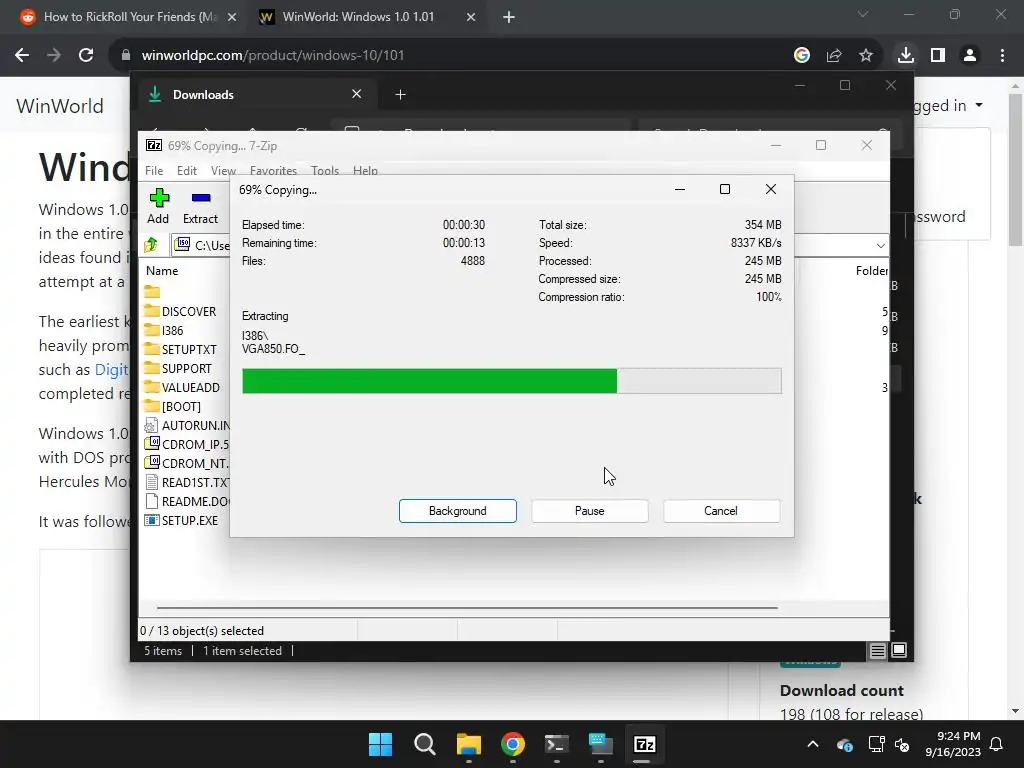Click the WinWorld site logo link

pyautogui.click(x=59, y=106)
